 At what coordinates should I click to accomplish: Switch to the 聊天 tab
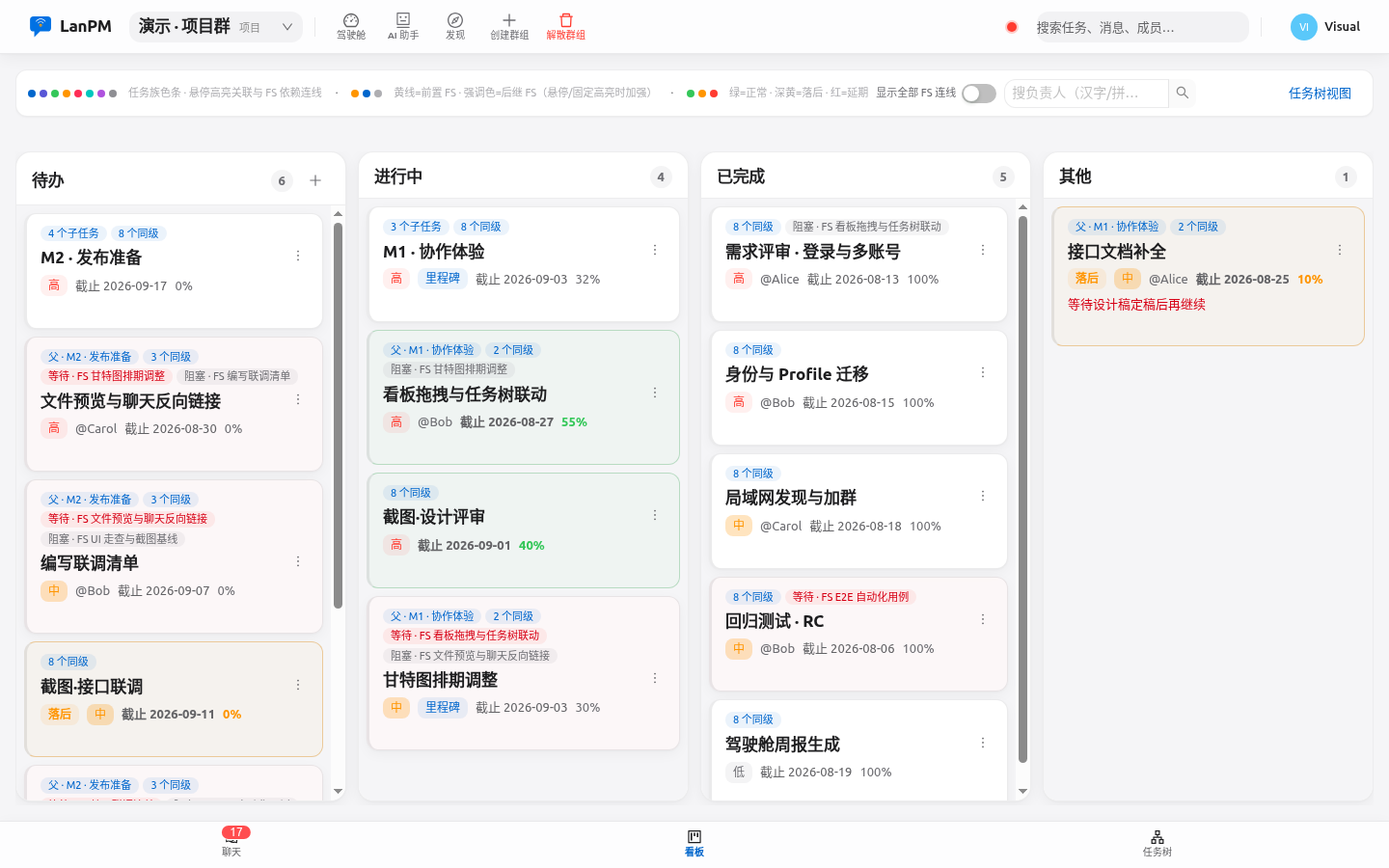coord(231,843)
